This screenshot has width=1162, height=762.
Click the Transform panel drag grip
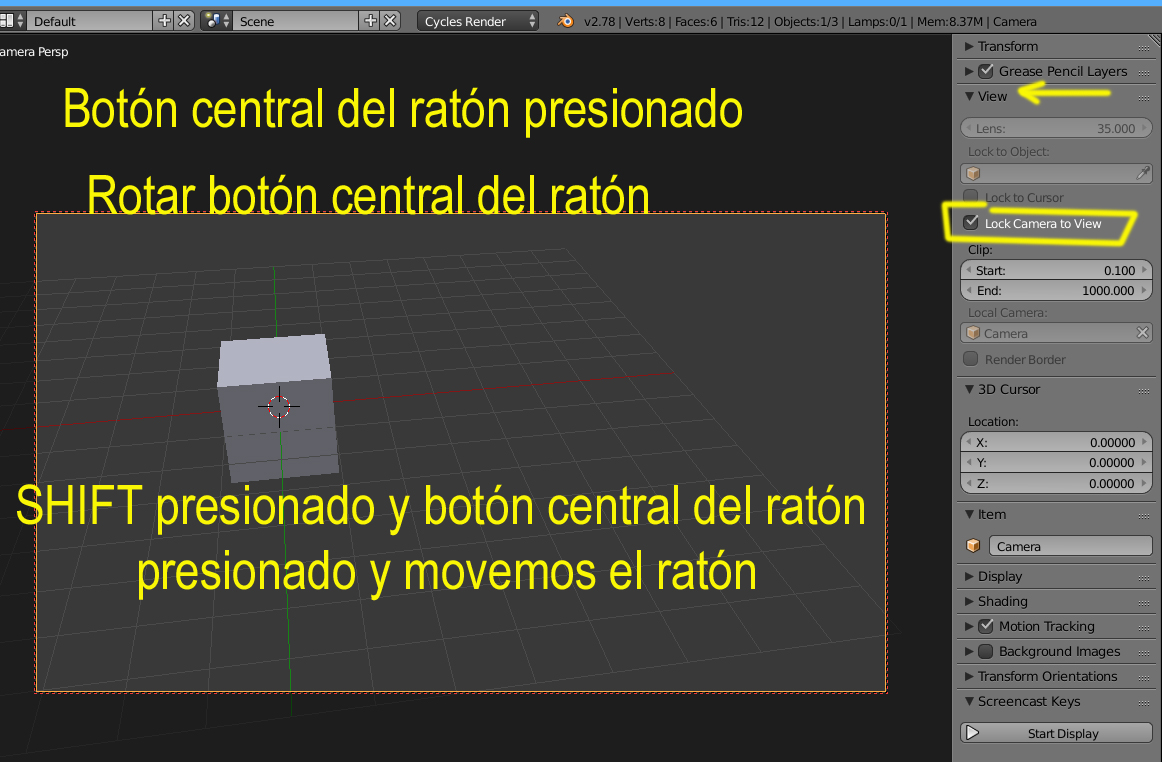(x=1144, y=47)
